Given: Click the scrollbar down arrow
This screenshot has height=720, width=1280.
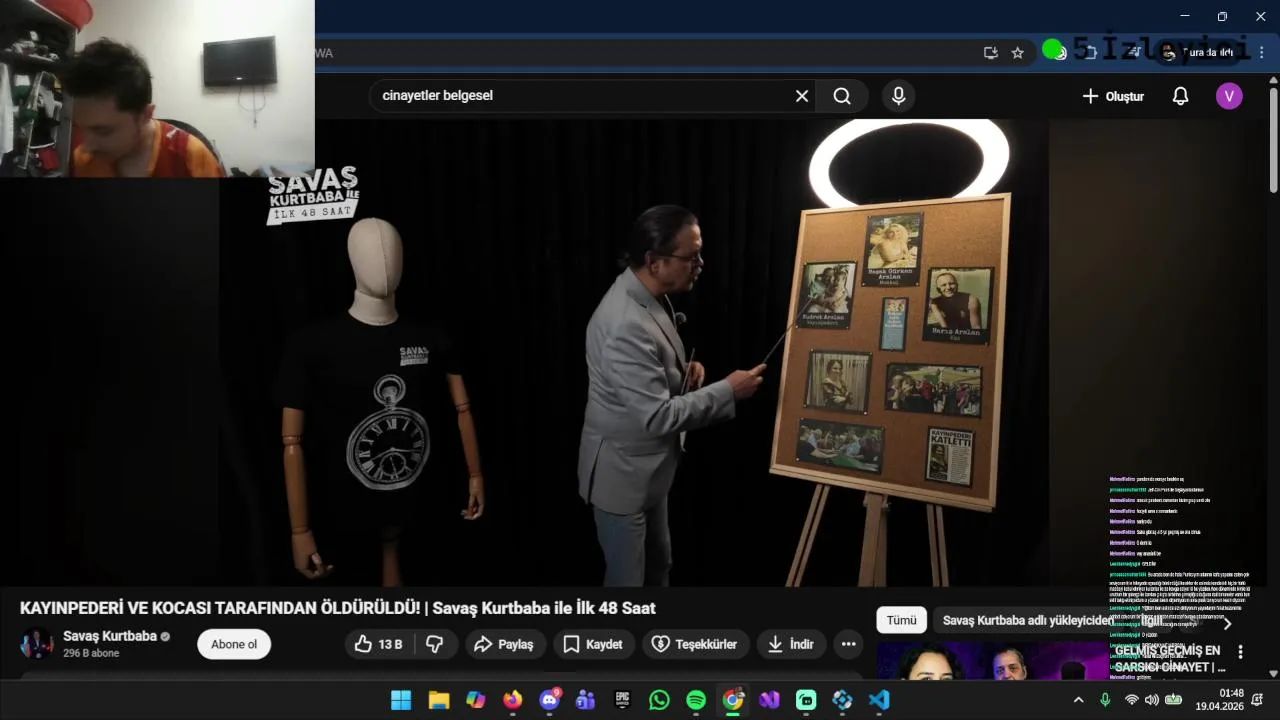Looking at the screenshot, I should pyautogui.click(x=1273, y=674).
